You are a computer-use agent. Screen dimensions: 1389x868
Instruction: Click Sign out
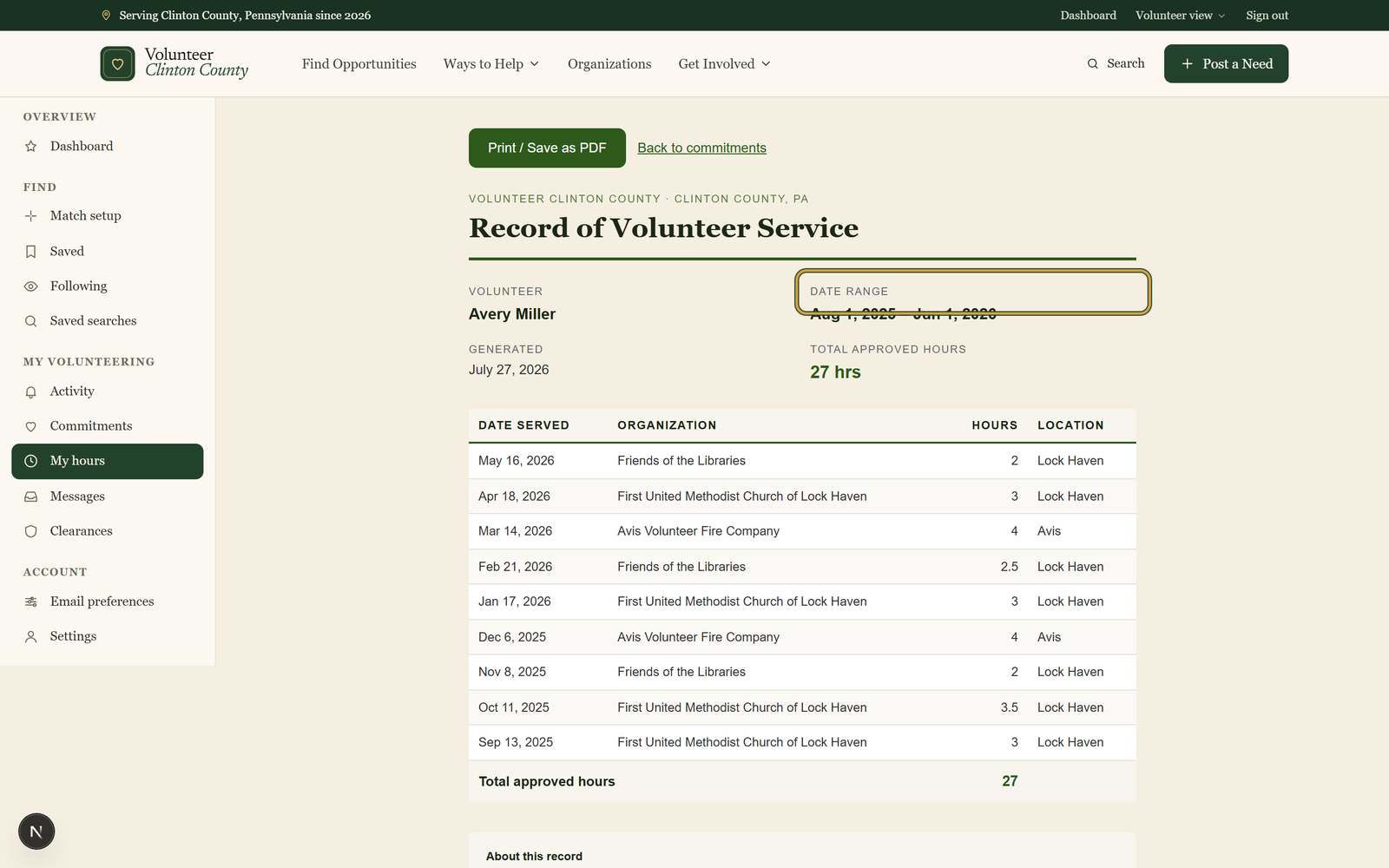click(x=1267, y=16)
